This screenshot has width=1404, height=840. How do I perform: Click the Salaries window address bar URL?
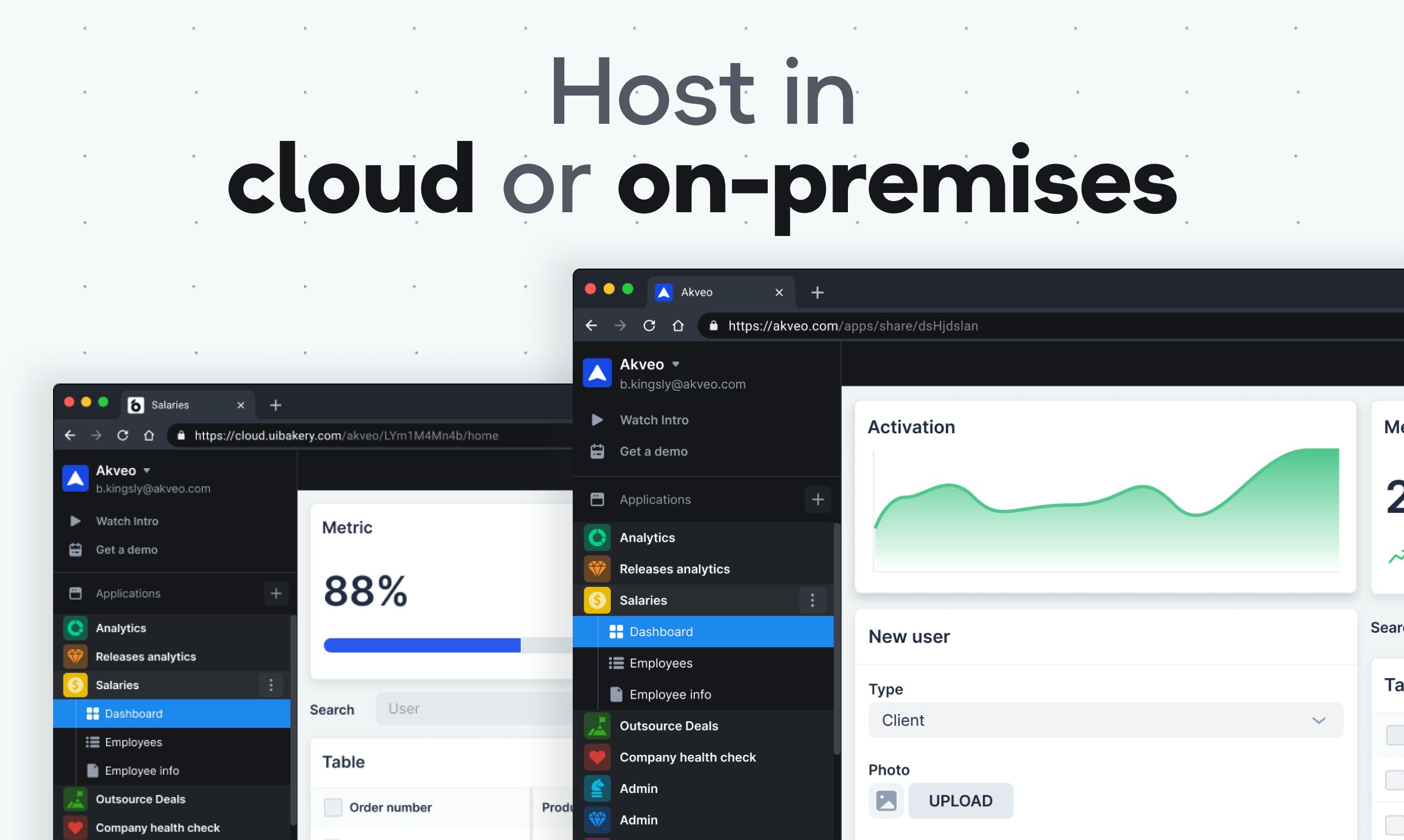click(347, 435)
